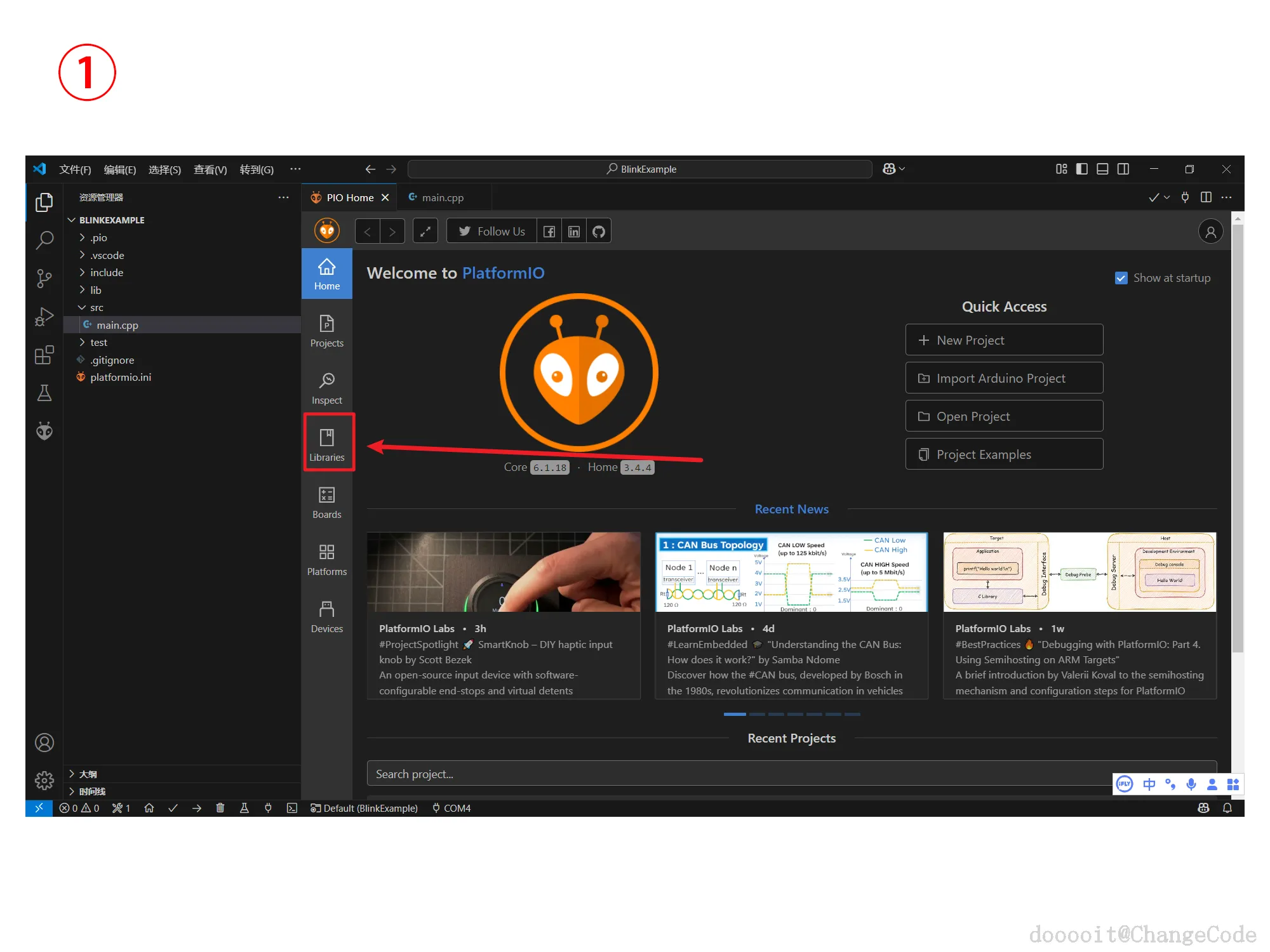
Task: Uncheck the Show at startup checkbox
Action: [1121, 278]
